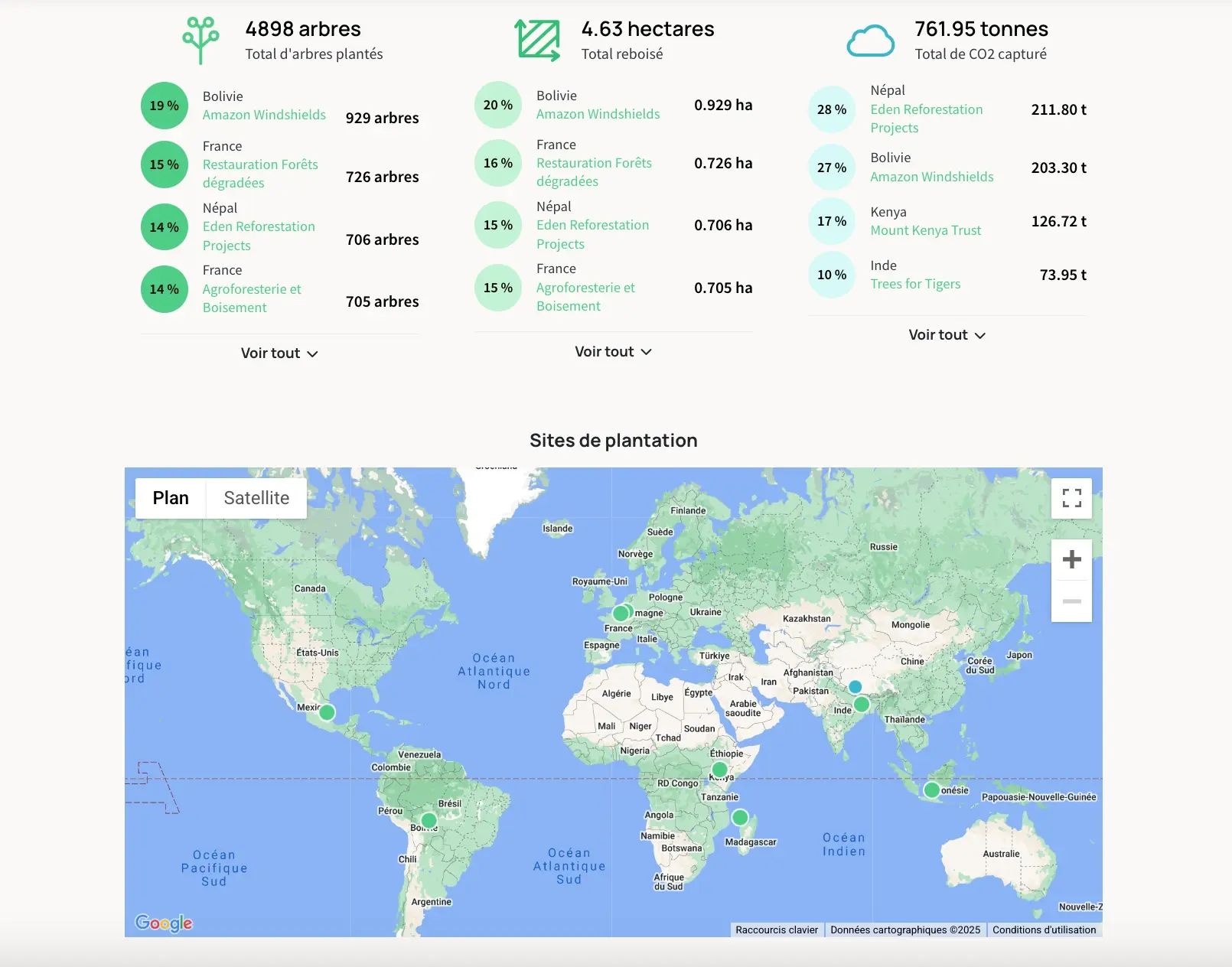Expand Voir tout under hectares reforested

click(613, 352)
